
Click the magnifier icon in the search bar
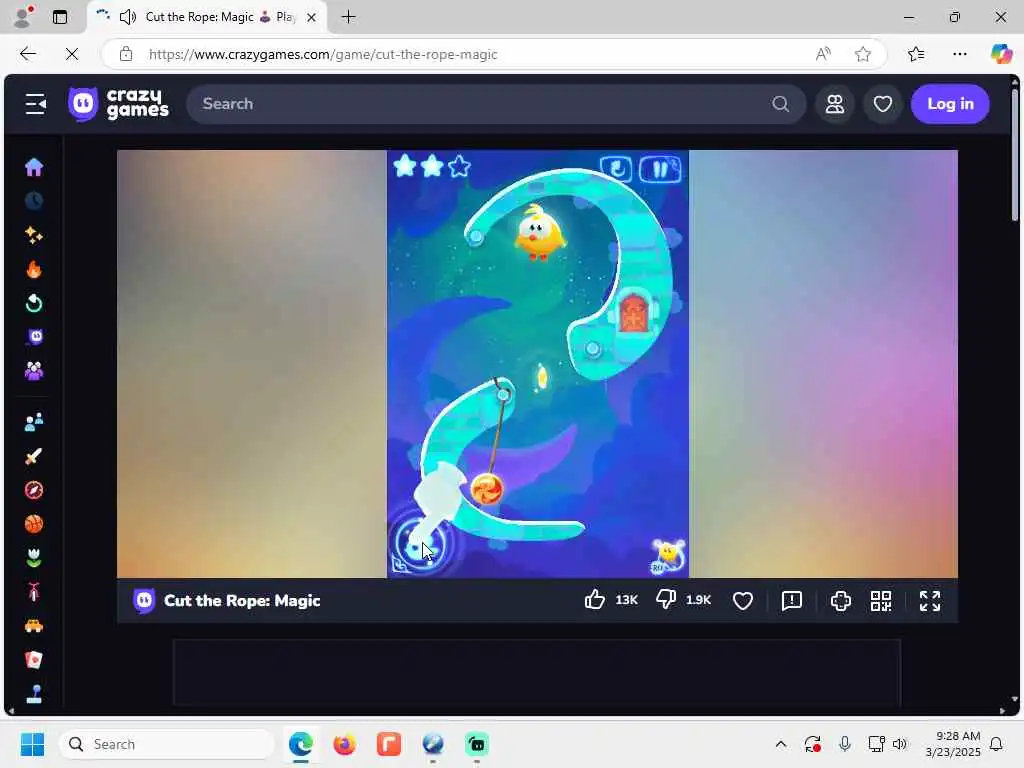coord(780,104)
